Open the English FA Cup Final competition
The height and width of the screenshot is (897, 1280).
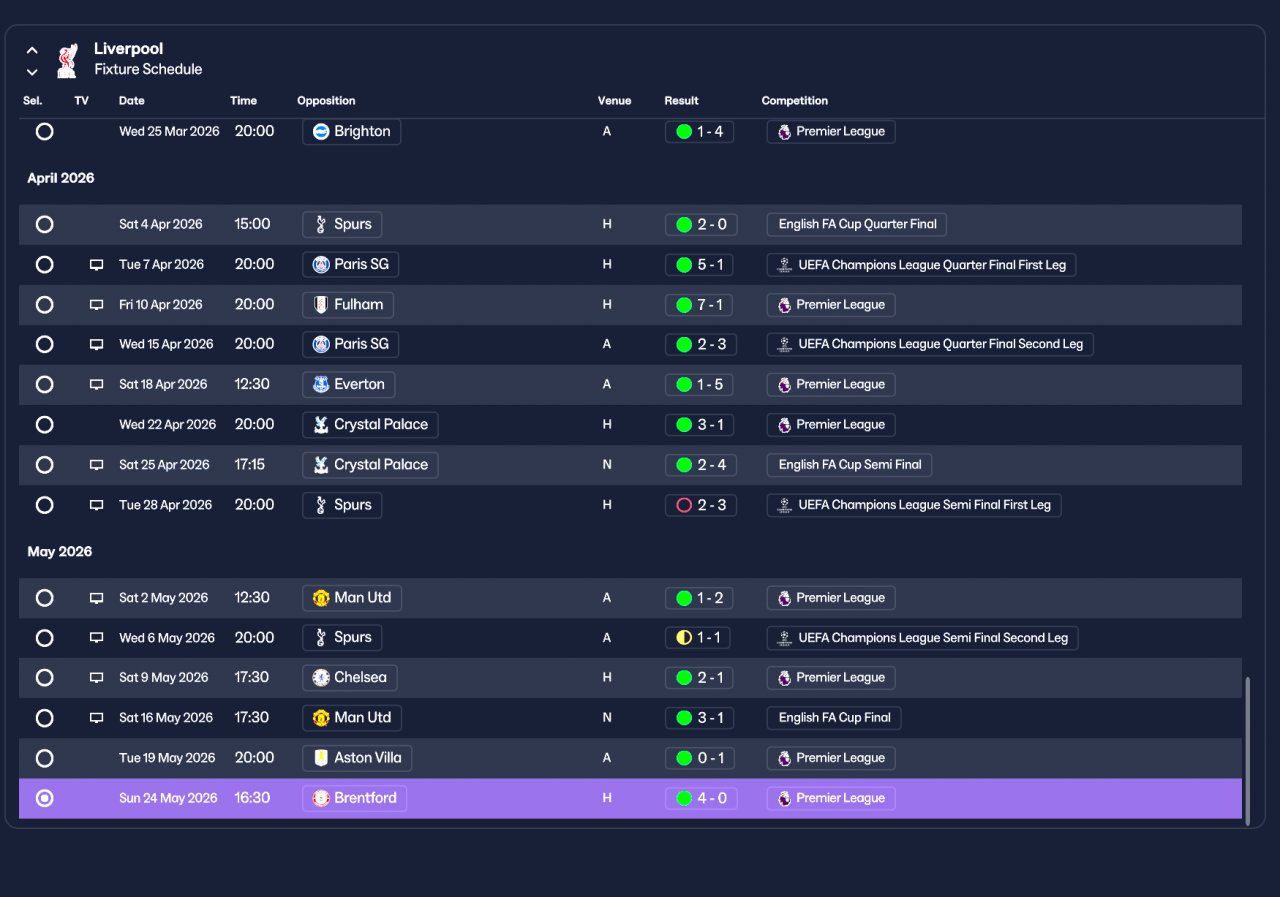[835, 718]
